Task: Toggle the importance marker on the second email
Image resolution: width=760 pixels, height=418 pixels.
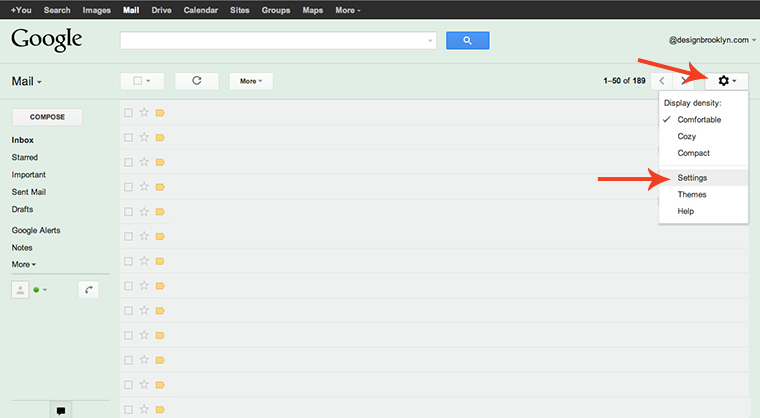Action: (160, 138)
